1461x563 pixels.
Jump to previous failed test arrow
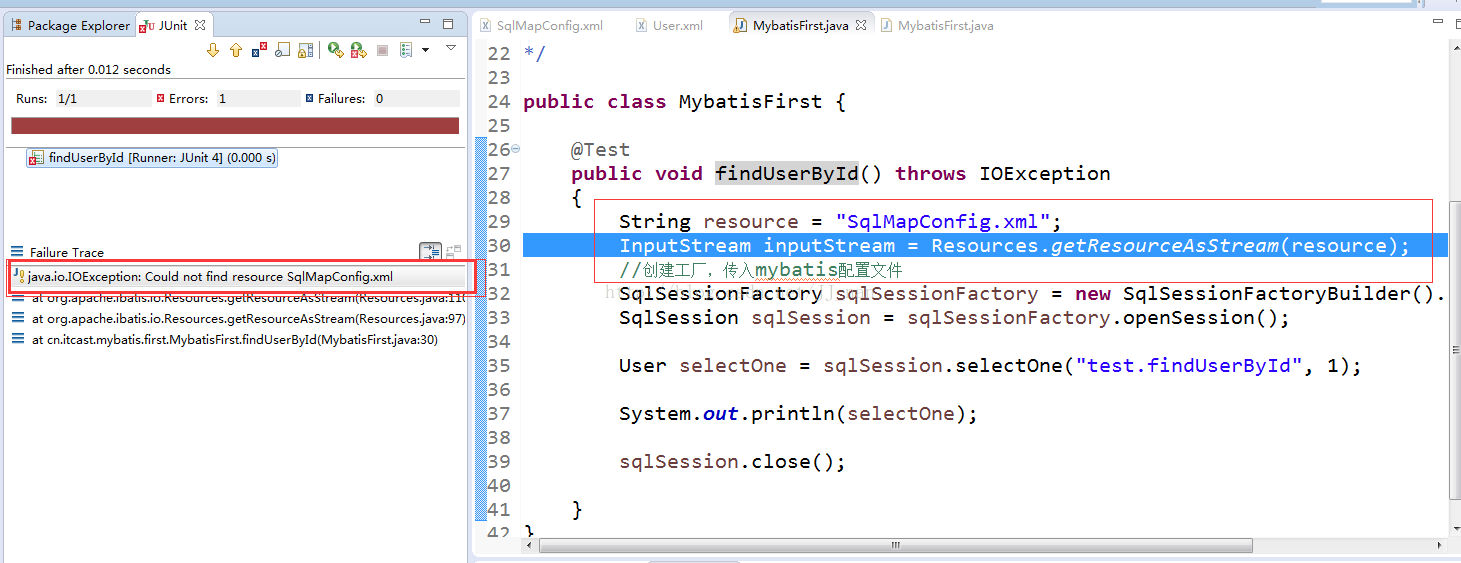tap(236, 50)
